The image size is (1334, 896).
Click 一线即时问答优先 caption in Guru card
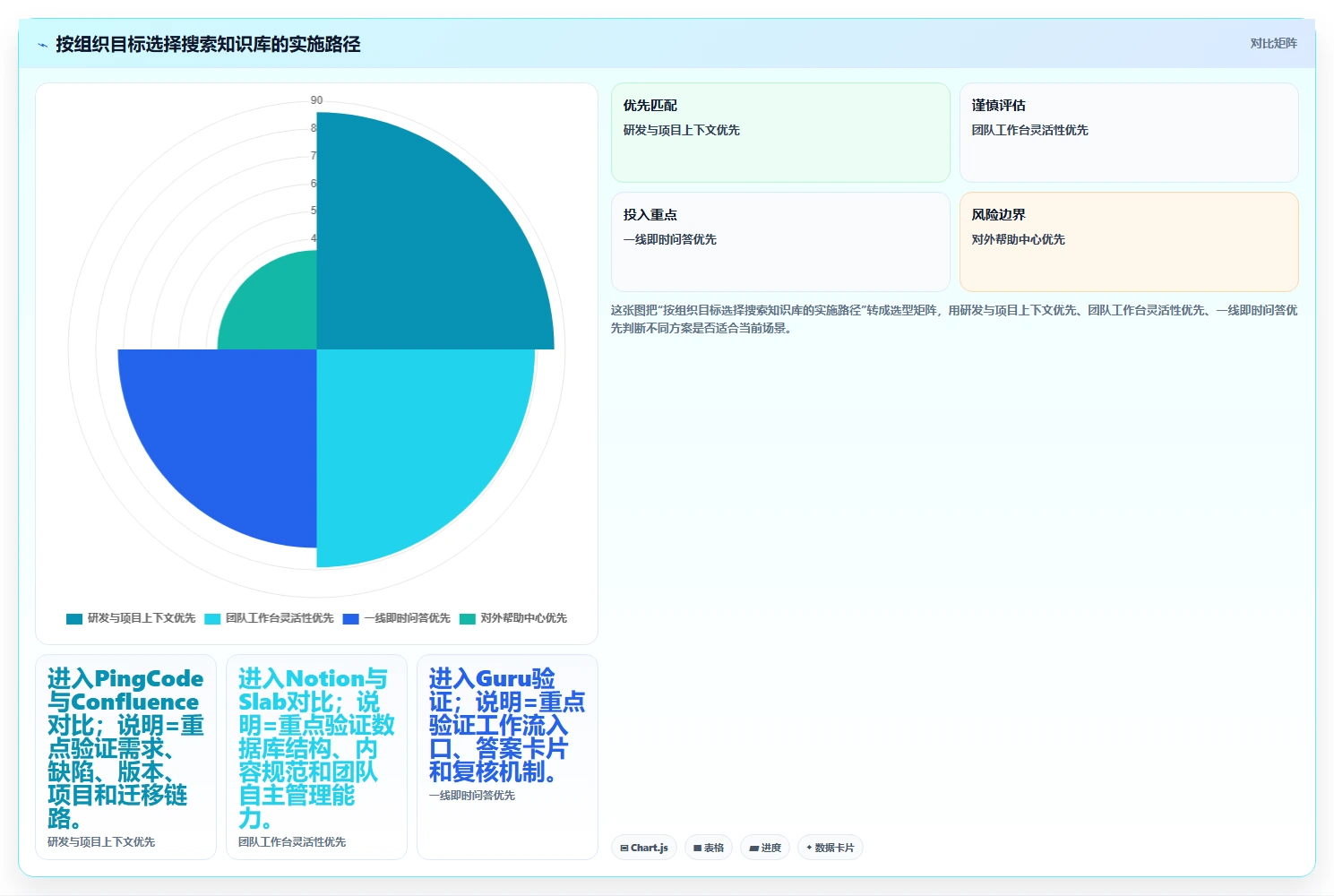tap(472, 796)
